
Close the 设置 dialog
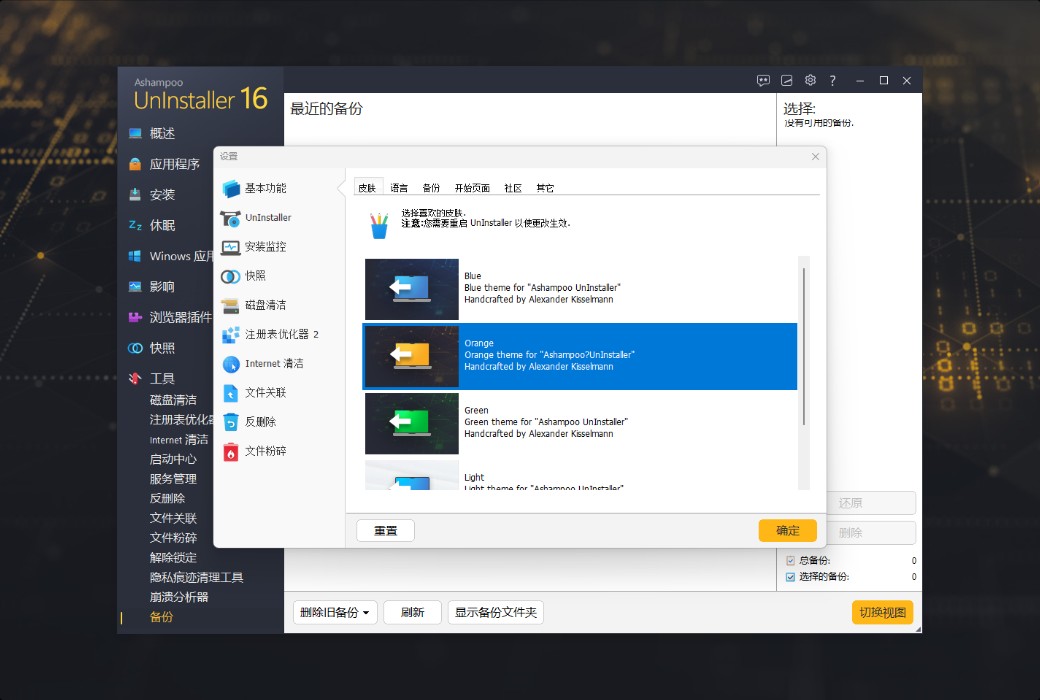click(x=815, y=157)
